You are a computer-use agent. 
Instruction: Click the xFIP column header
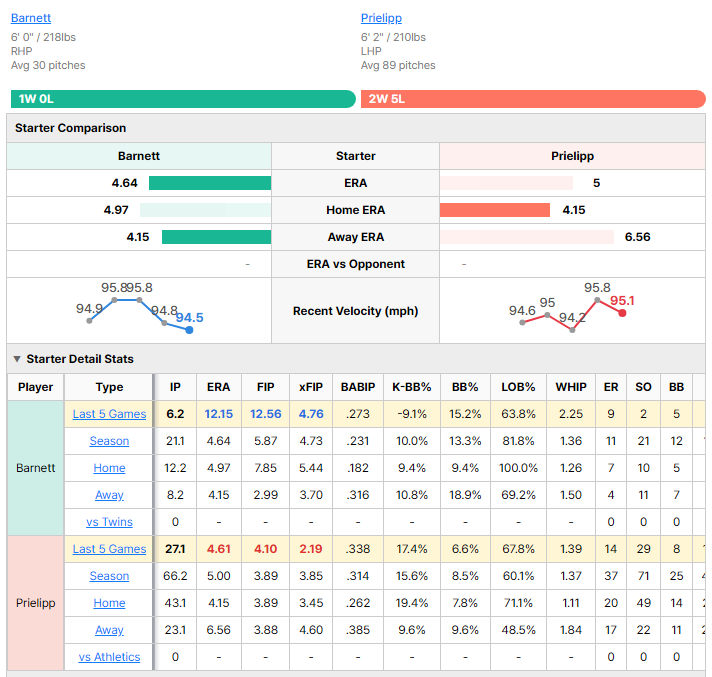tap(311, 387)
